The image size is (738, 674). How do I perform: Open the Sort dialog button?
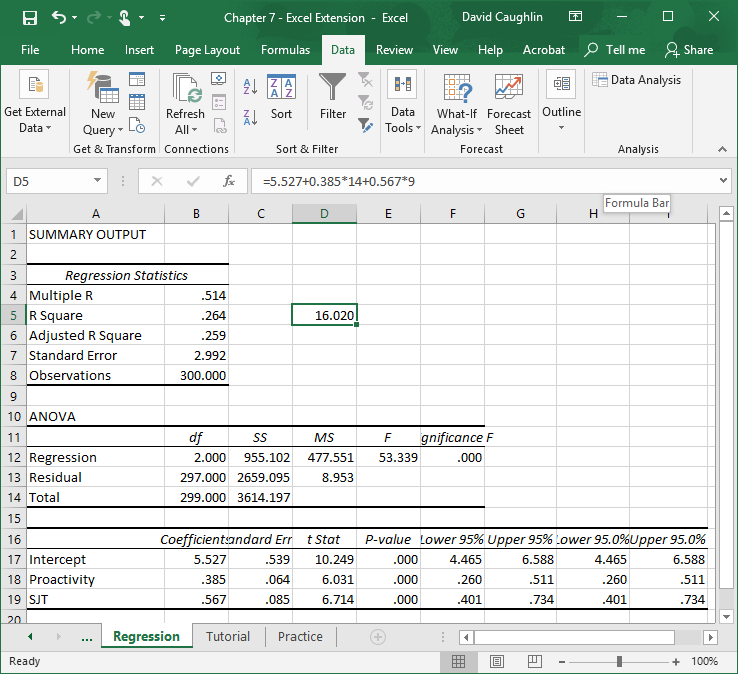tap(281, 97)
